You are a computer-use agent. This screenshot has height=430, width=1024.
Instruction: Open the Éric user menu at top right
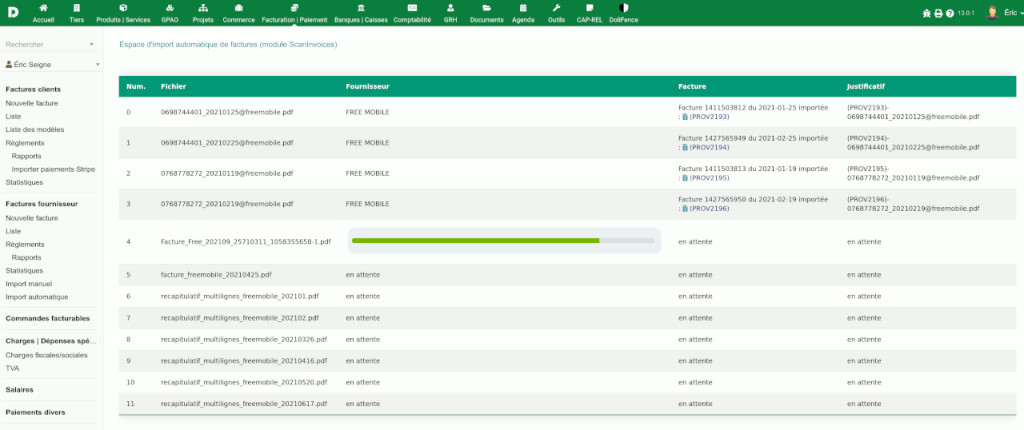click(998, 13)
